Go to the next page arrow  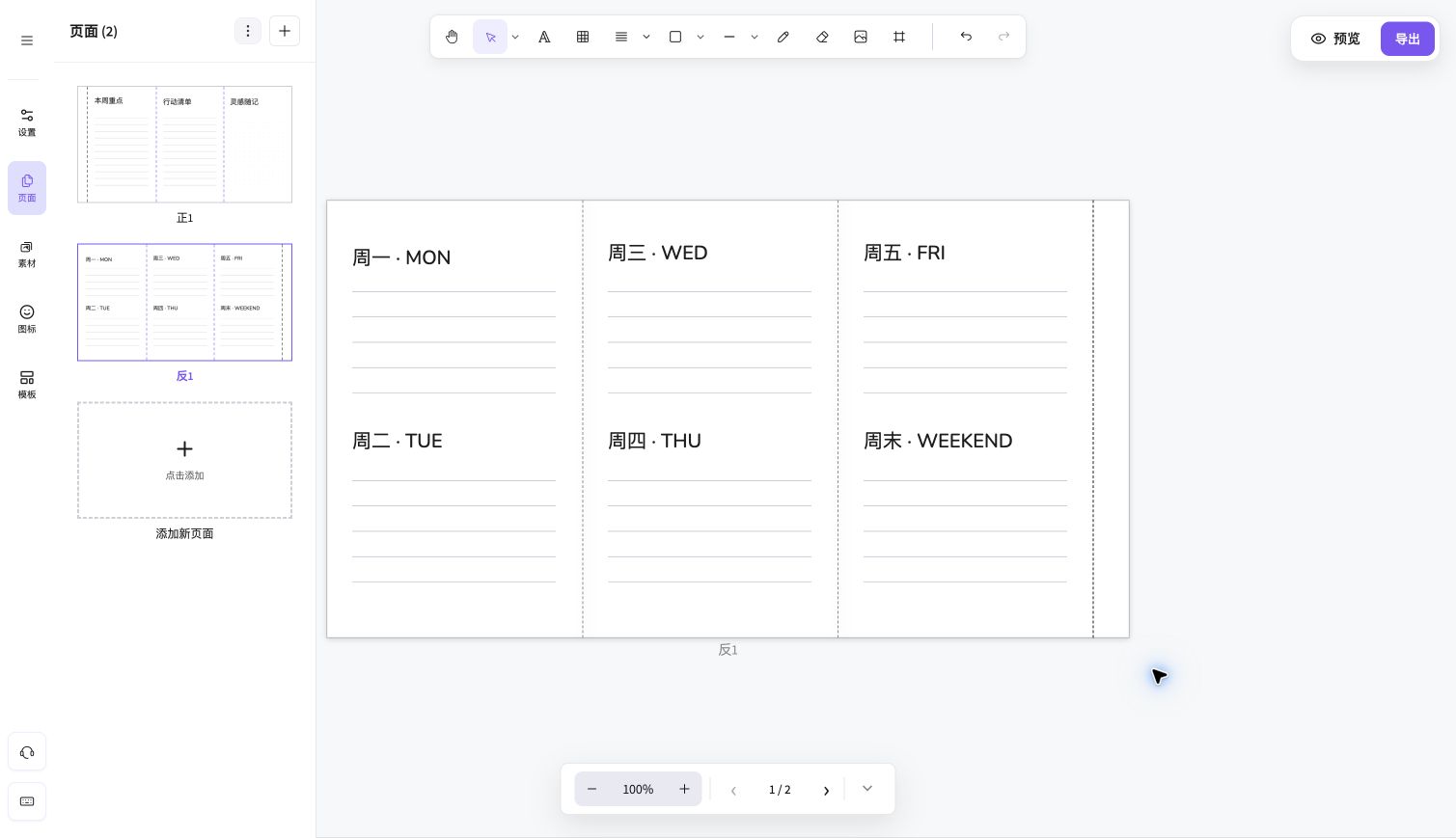(x=826, y=790)
